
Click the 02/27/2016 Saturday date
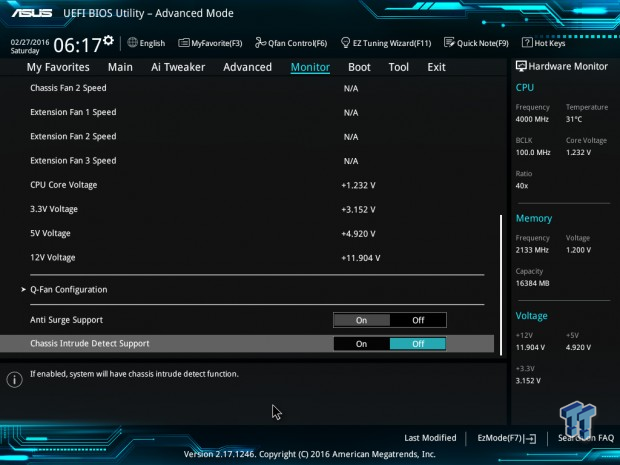coord(30,46)
